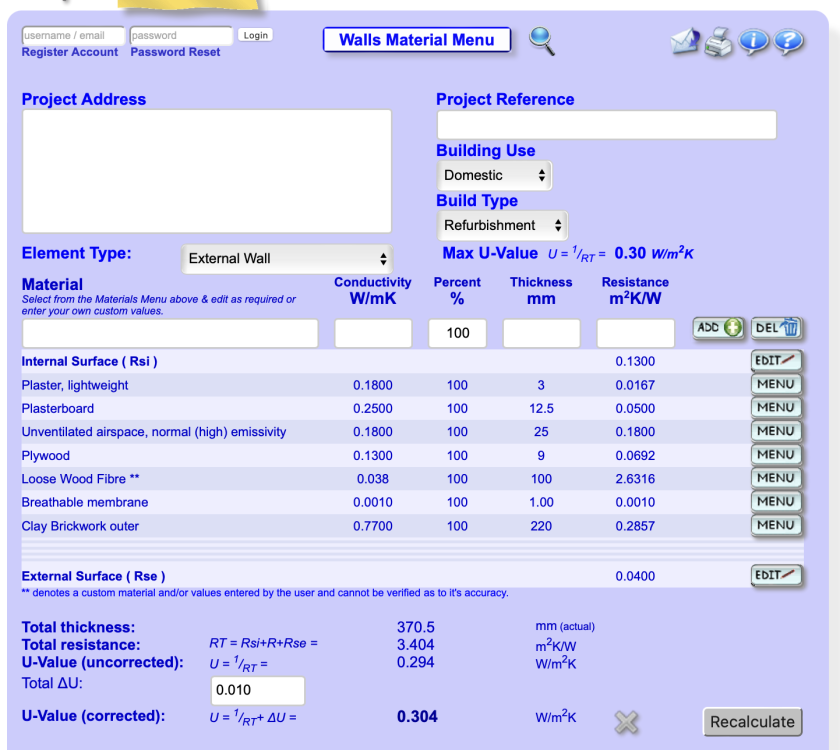840x750 pixels.
Task: Select the Plasterboard material name
Action: 58,409
